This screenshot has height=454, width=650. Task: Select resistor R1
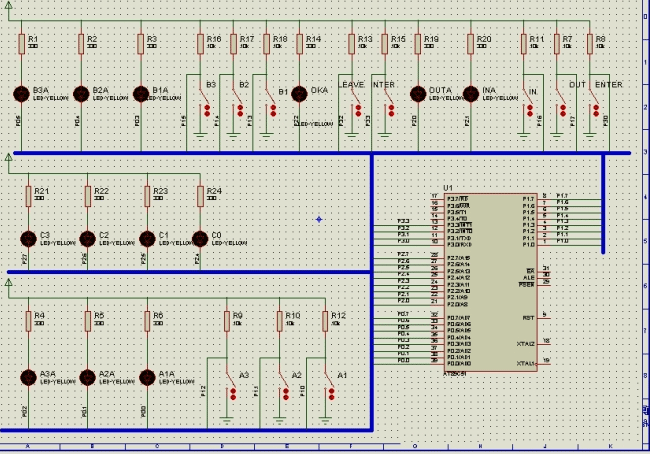(21, 44)
